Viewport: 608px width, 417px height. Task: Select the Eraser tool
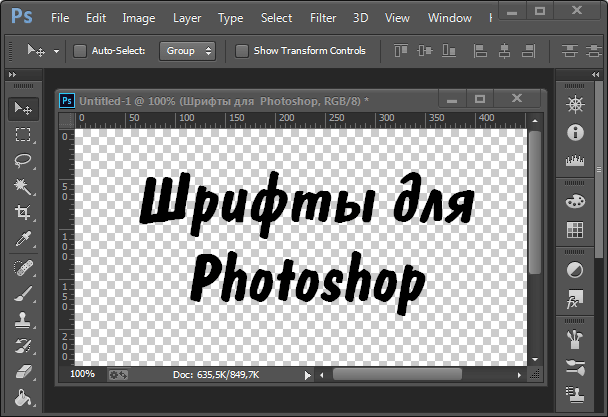coord(23,372)
